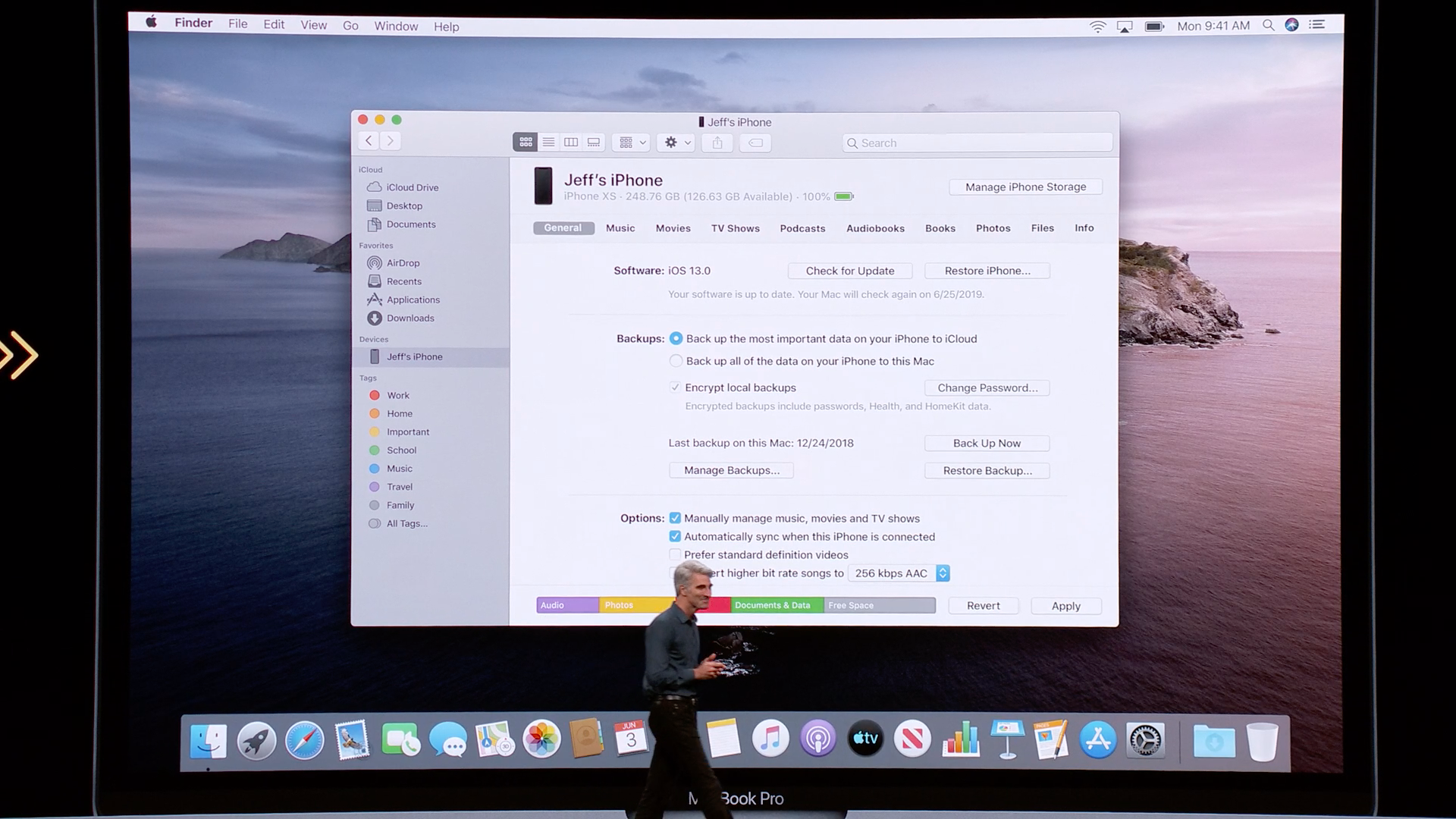
Task: Uncheck Manually manage music, movies and TV shows
Action: coord(675,518)
